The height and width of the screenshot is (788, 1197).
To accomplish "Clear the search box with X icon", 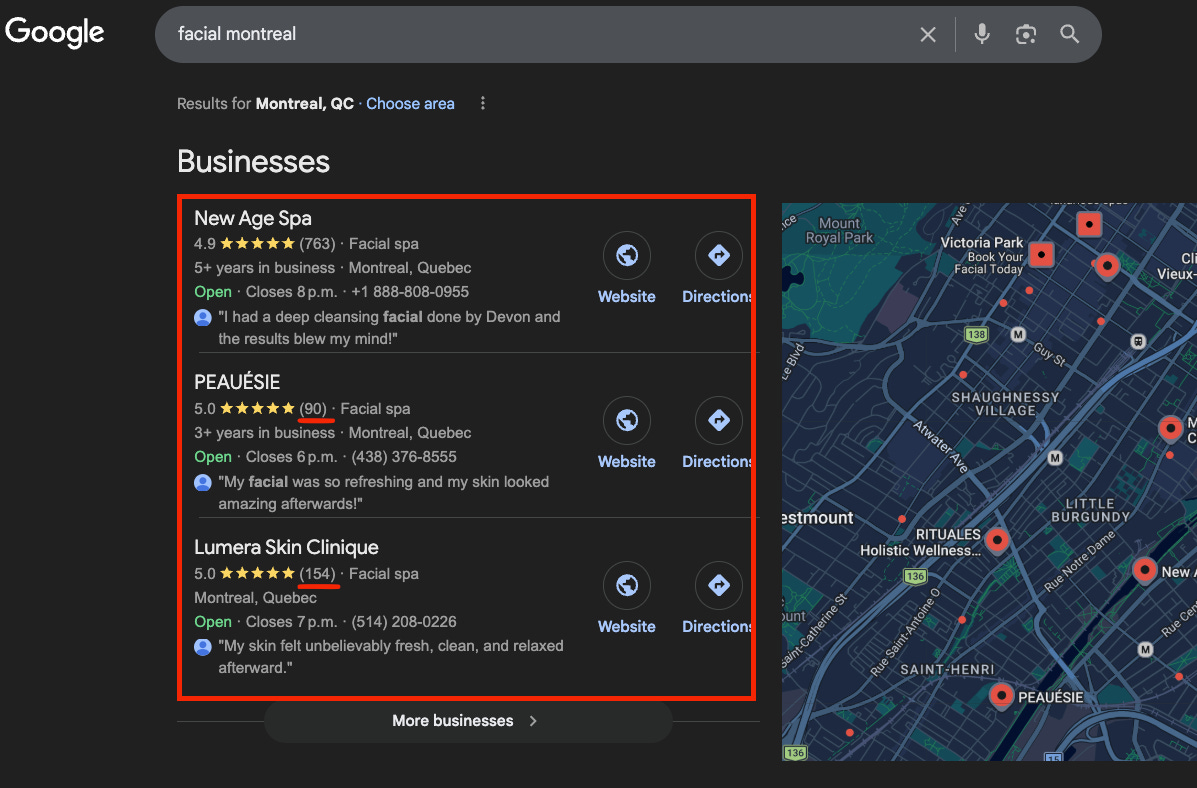I will tap(928, 34).
